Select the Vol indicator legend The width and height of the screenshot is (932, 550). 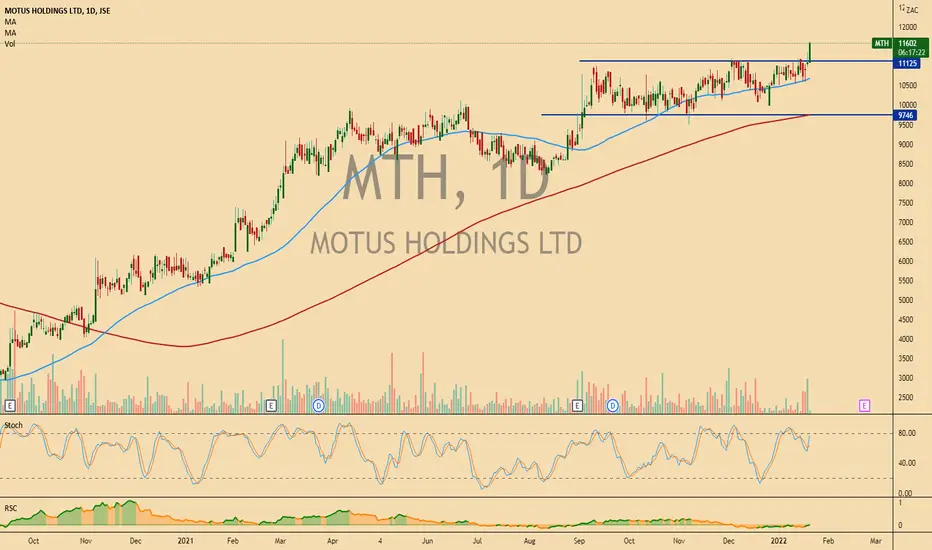tap(10, 43)
